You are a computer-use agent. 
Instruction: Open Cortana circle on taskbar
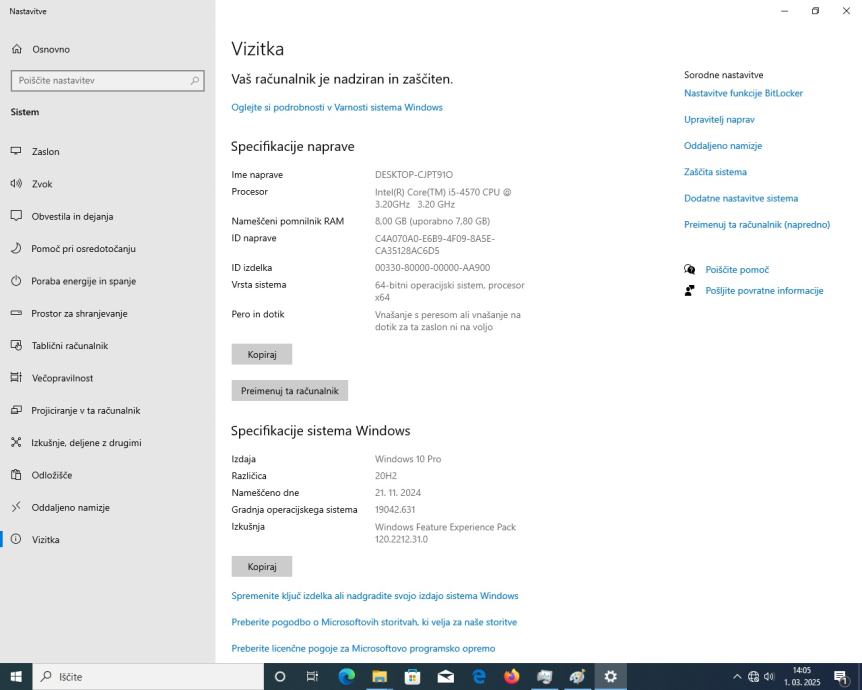[x=280, y=676]
